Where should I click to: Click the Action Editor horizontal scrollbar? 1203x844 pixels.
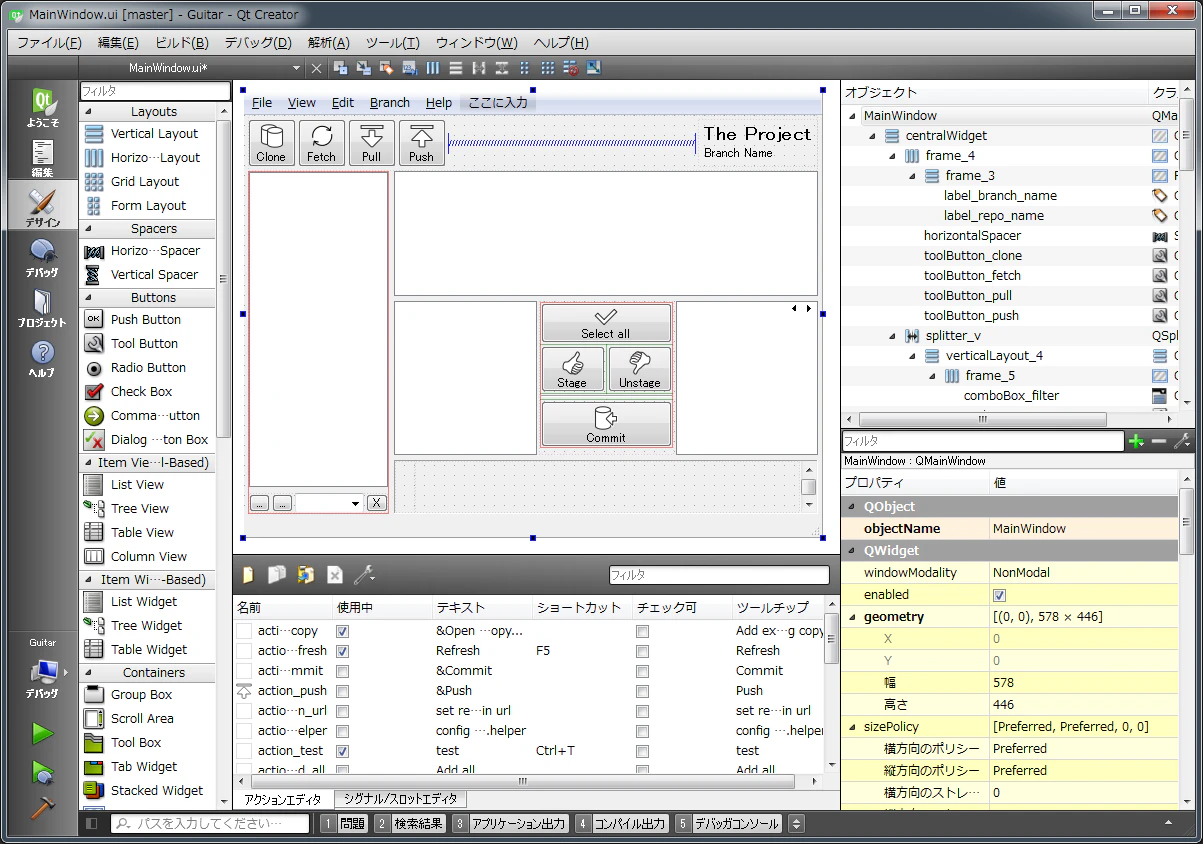tap(522, 781)
